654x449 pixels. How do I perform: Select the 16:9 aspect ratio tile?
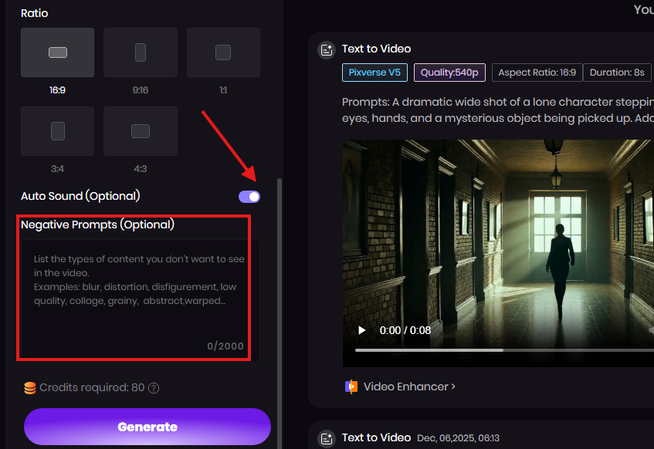tap(58, 53)
